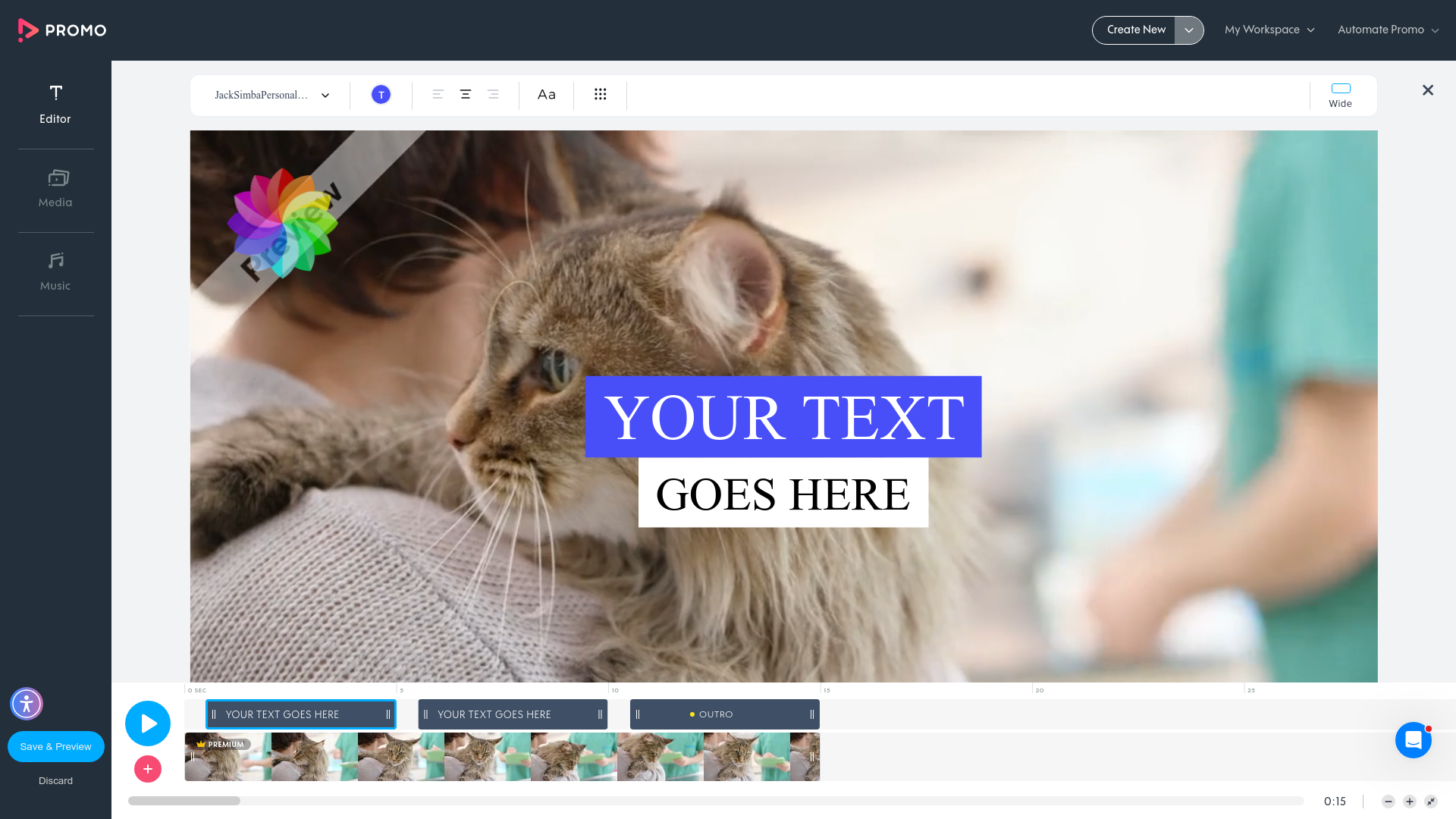Screen dimensions: 1456x819
Task: Grab the right handle of the first text clip
Action: pos(388,714)
